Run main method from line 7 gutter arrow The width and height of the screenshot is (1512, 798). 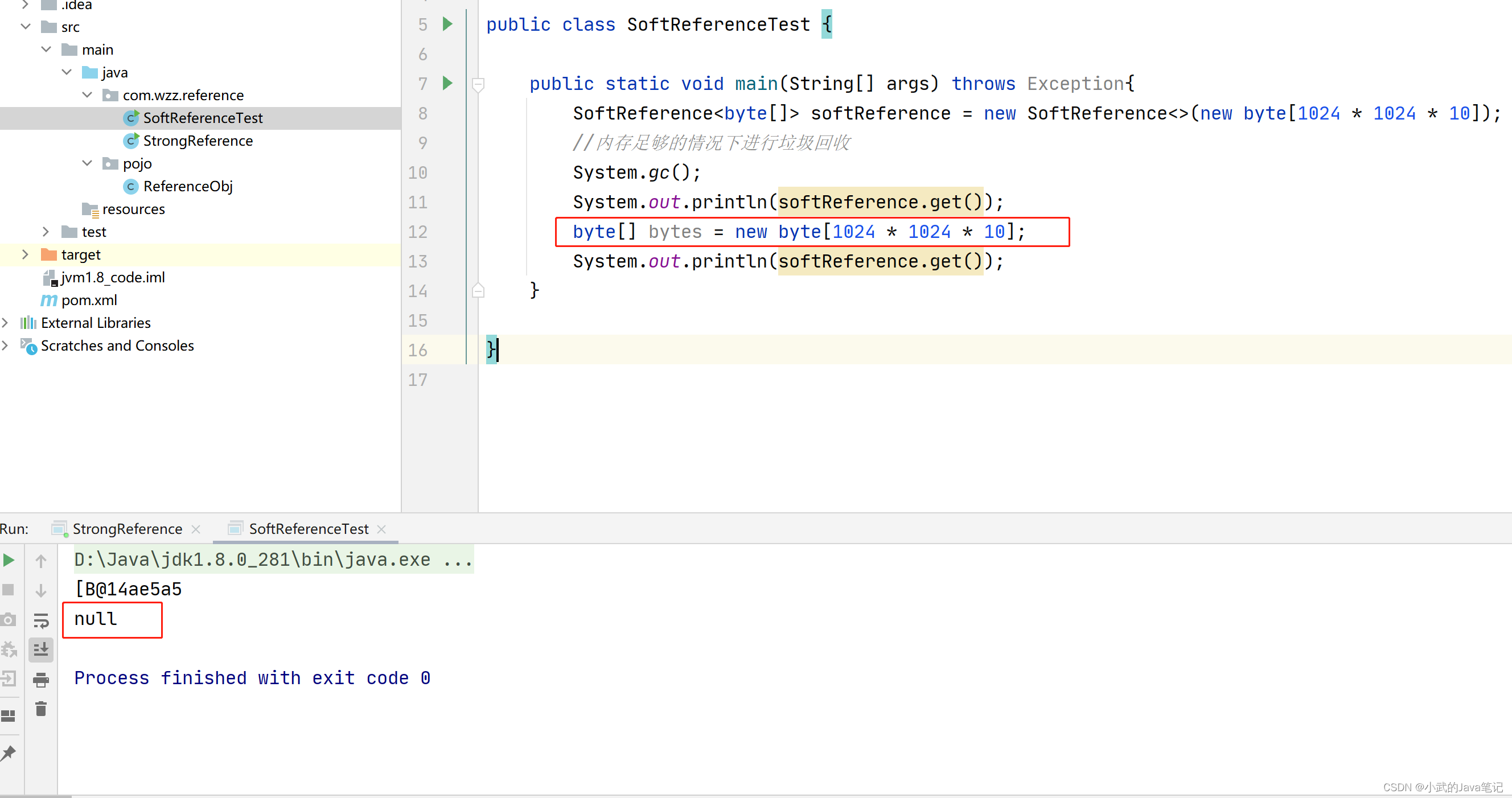(x=447, y=83)
